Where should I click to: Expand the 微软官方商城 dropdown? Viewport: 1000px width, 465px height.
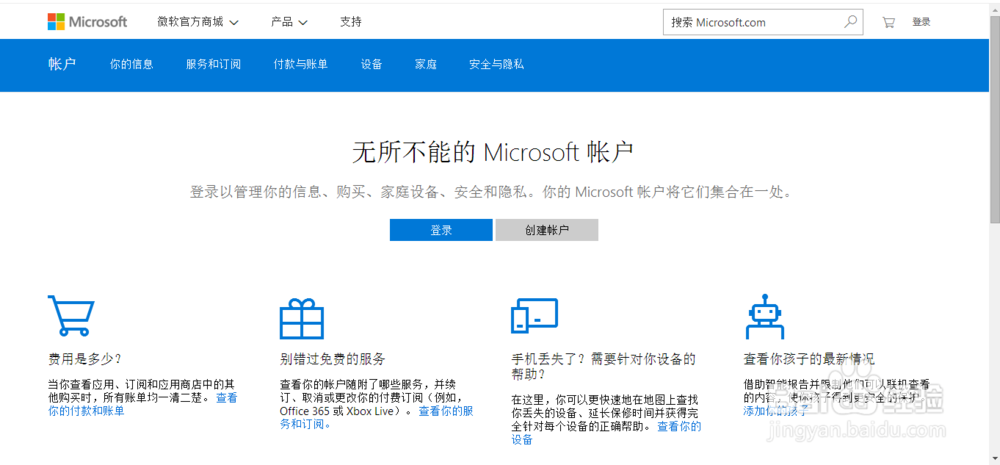(198, 22)
